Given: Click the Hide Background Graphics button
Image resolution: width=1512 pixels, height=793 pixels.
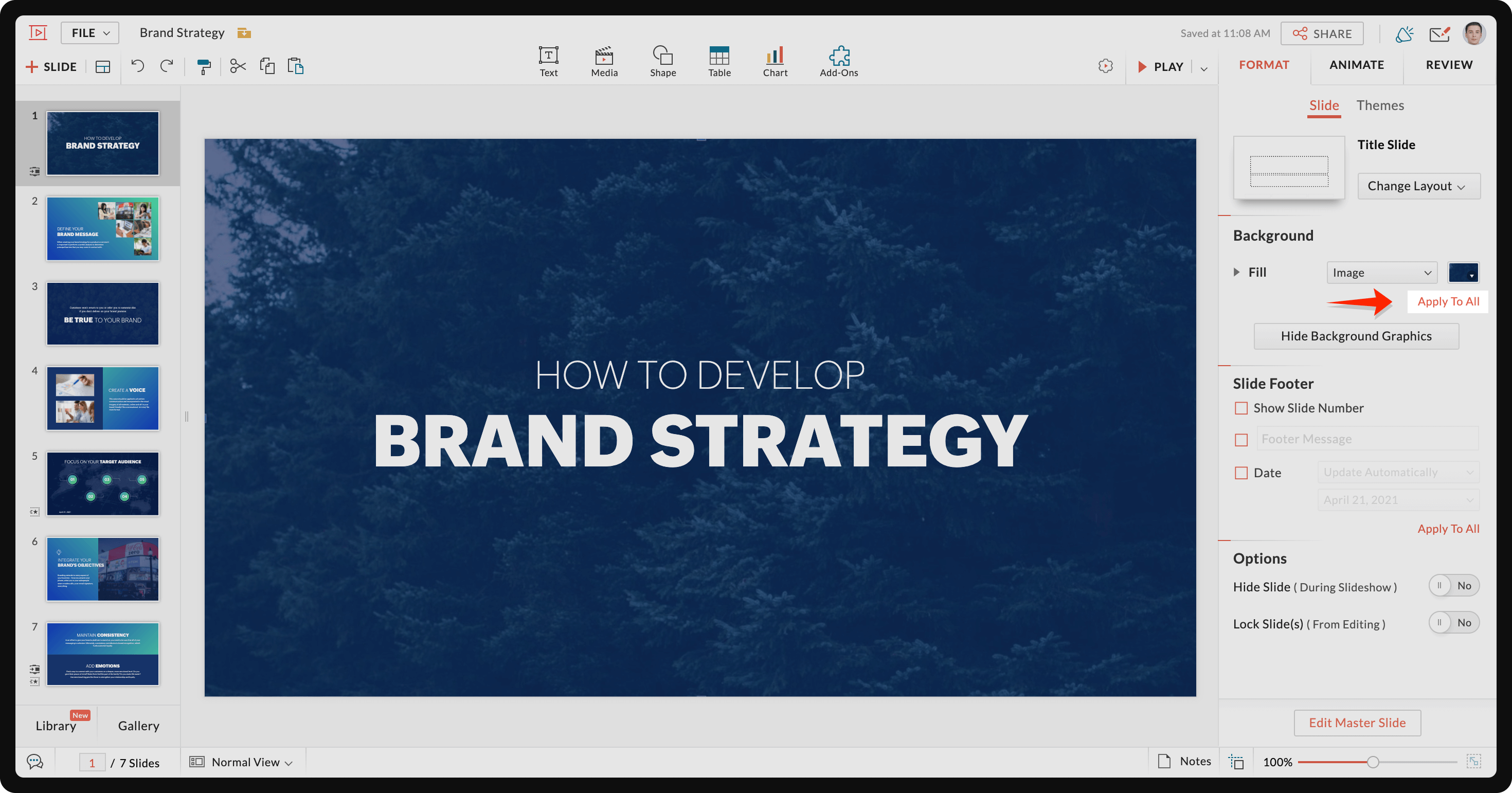Looking at the screenshot, I should pos(1356,336).
